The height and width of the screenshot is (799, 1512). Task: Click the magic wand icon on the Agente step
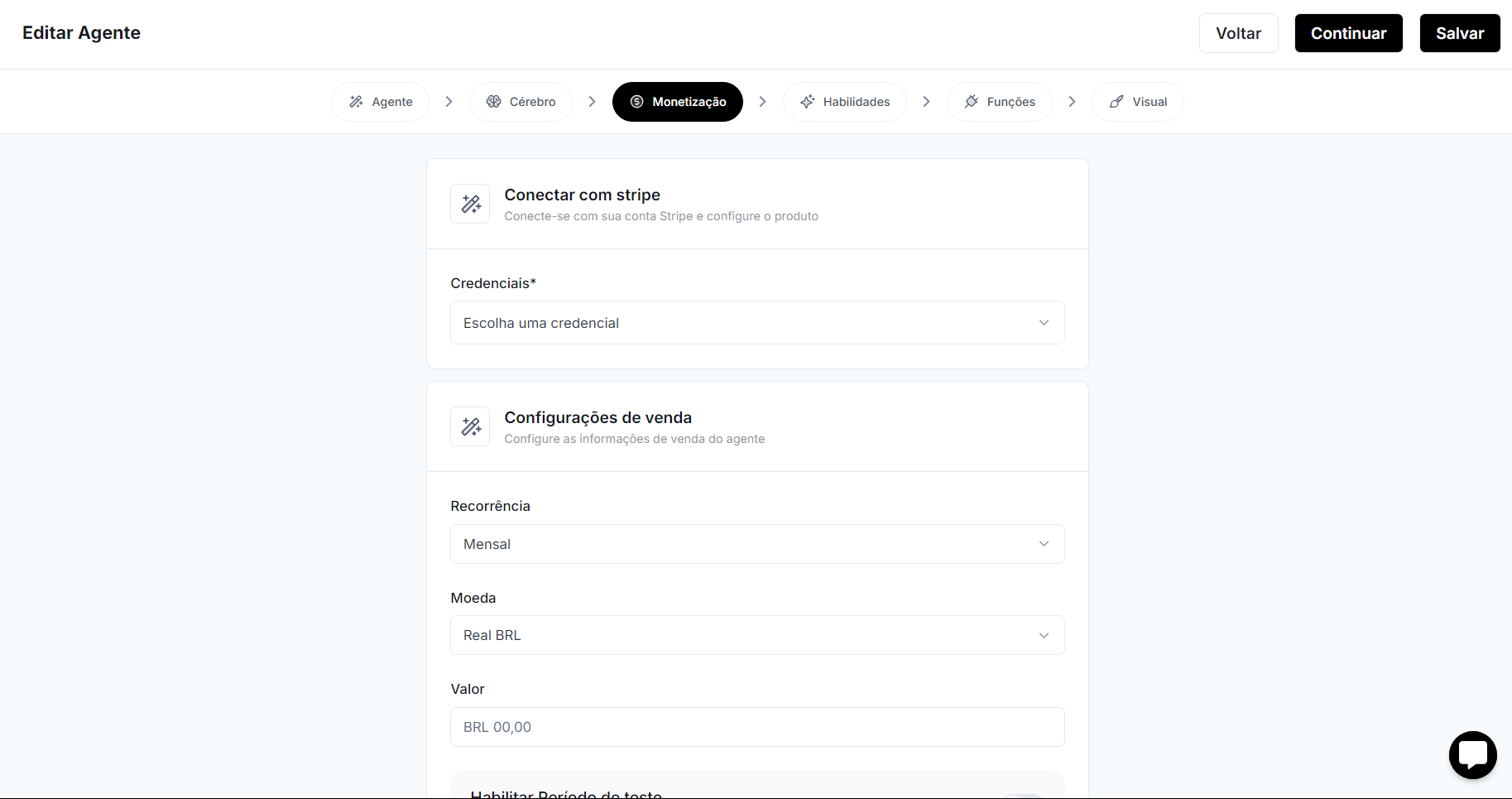point(356,101)
